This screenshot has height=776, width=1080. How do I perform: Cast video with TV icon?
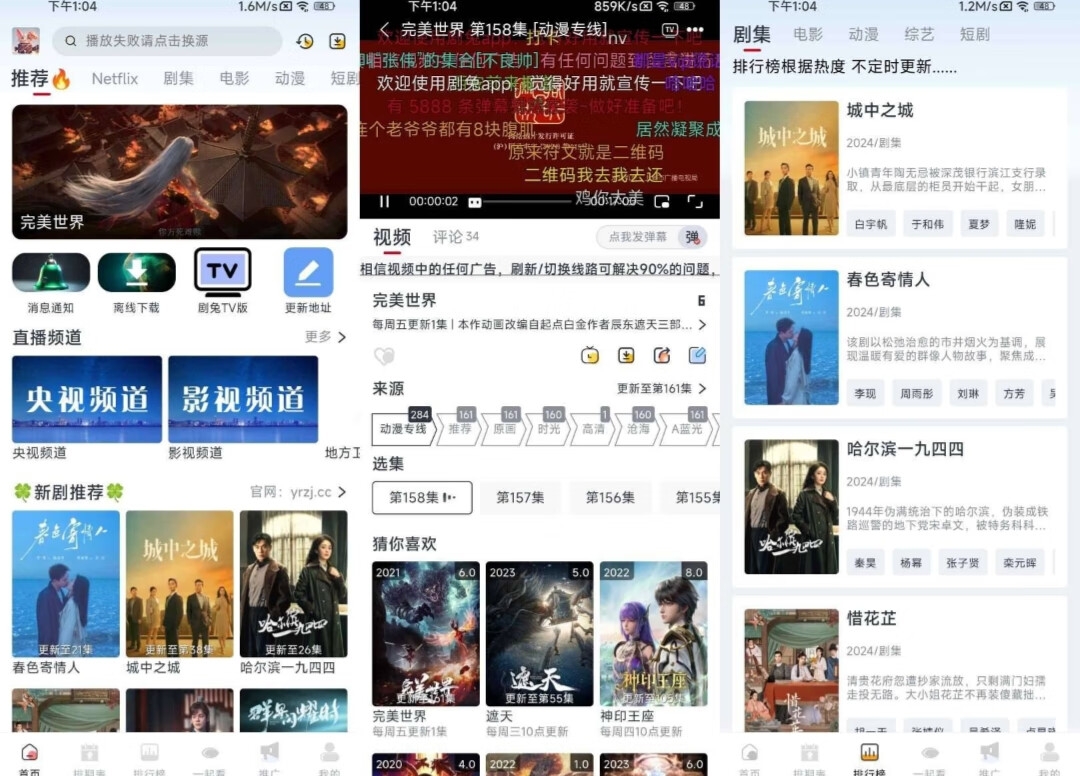coord(669,30)
